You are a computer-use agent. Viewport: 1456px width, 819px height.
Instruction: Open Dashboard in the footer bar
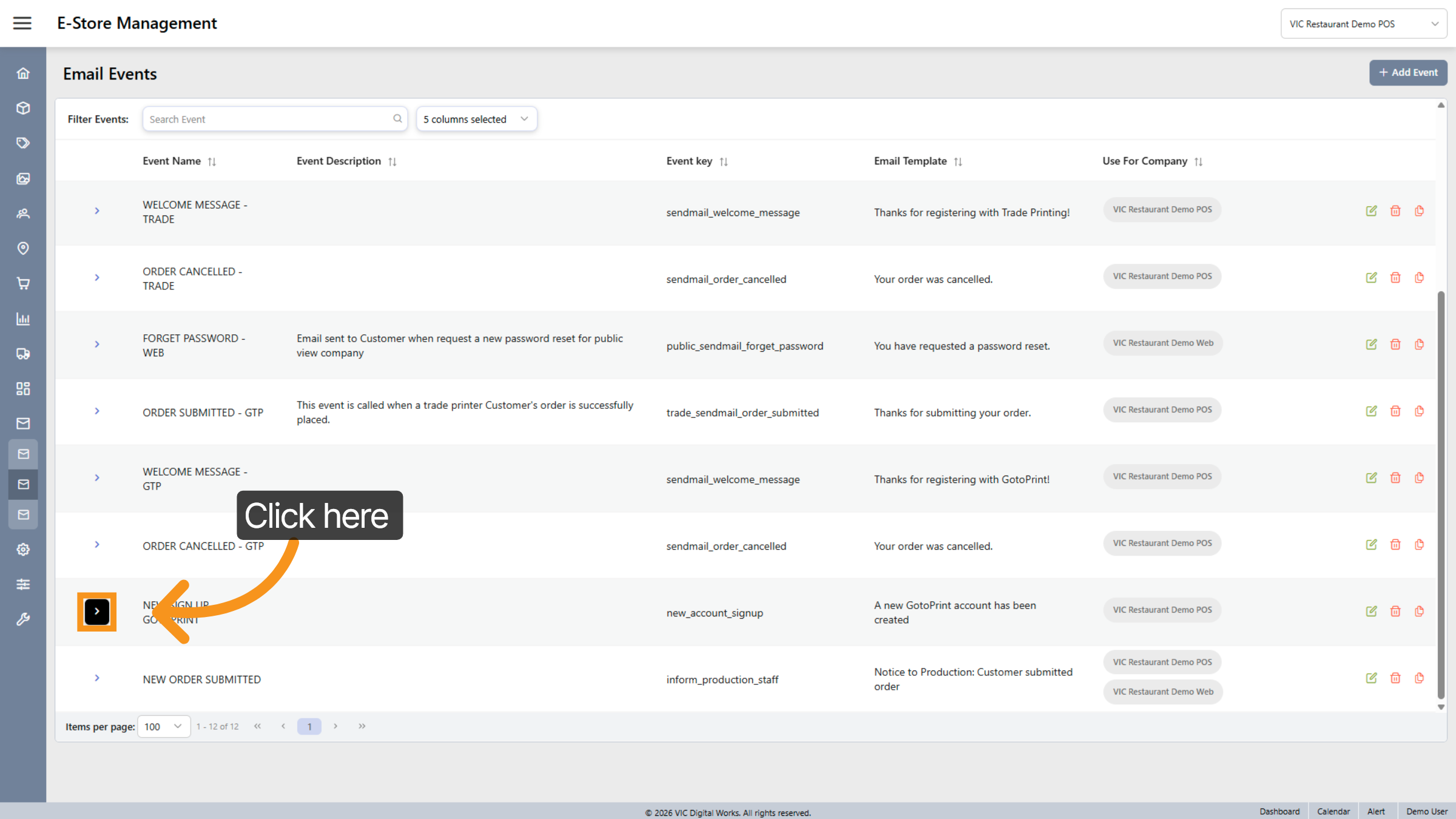(1279, 811)
